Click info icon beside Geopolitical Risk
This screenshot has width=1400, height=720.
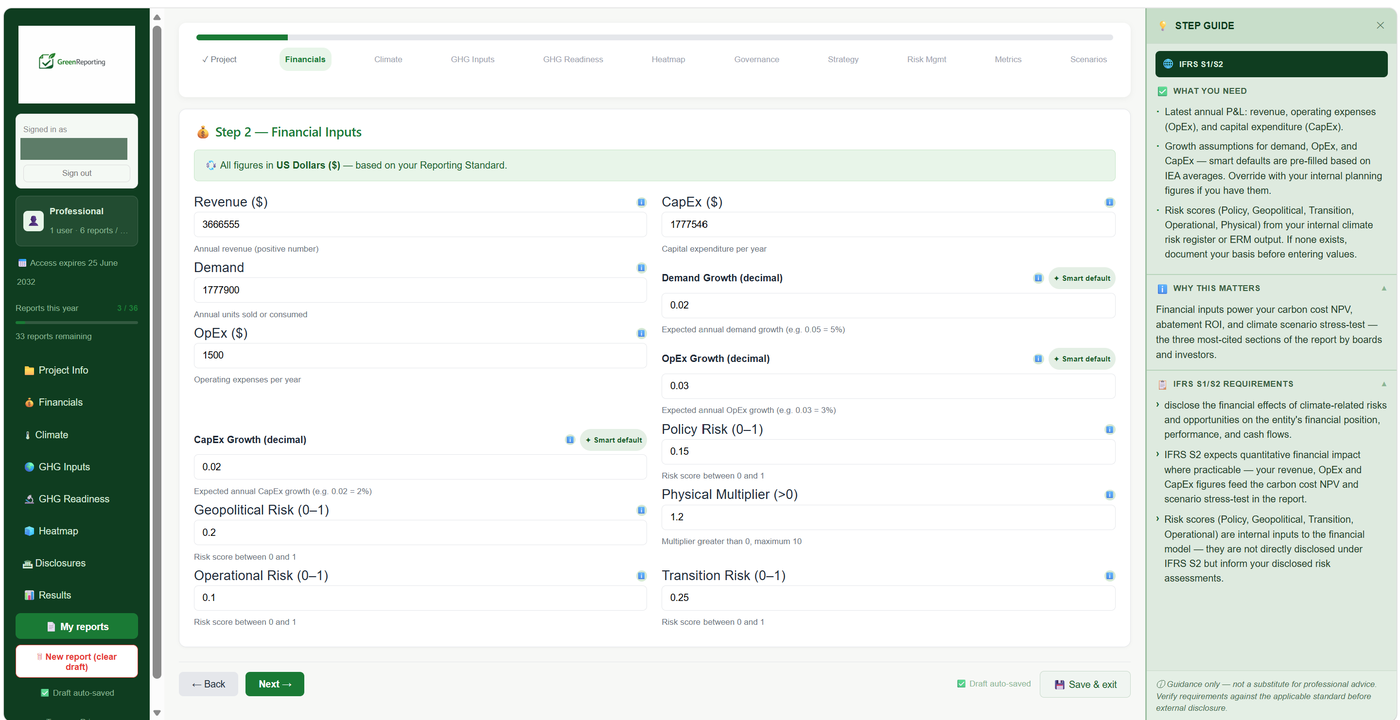tap(641, 510)
